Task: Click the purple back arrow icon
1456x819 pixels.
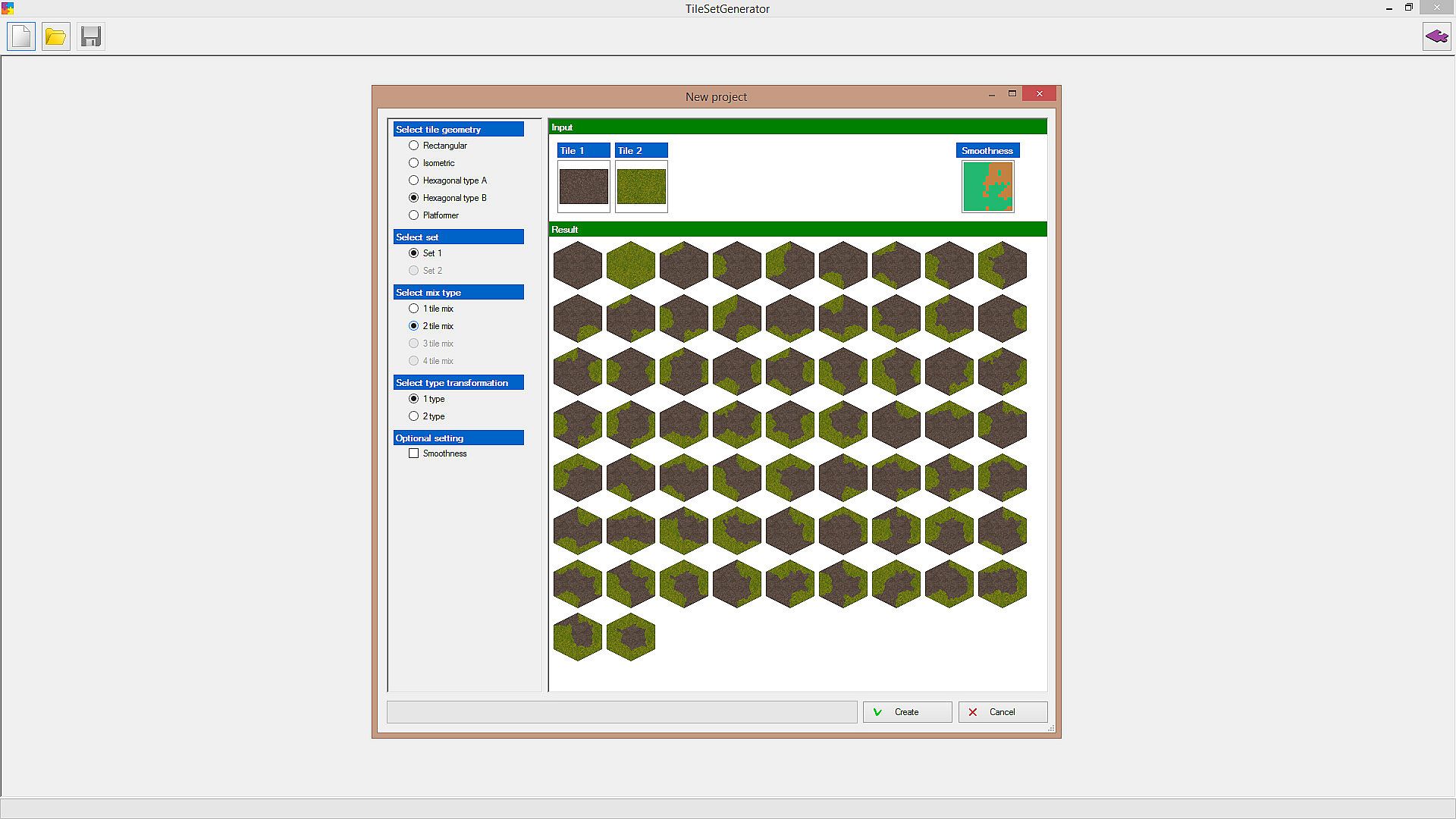Action: [1436, 36]
